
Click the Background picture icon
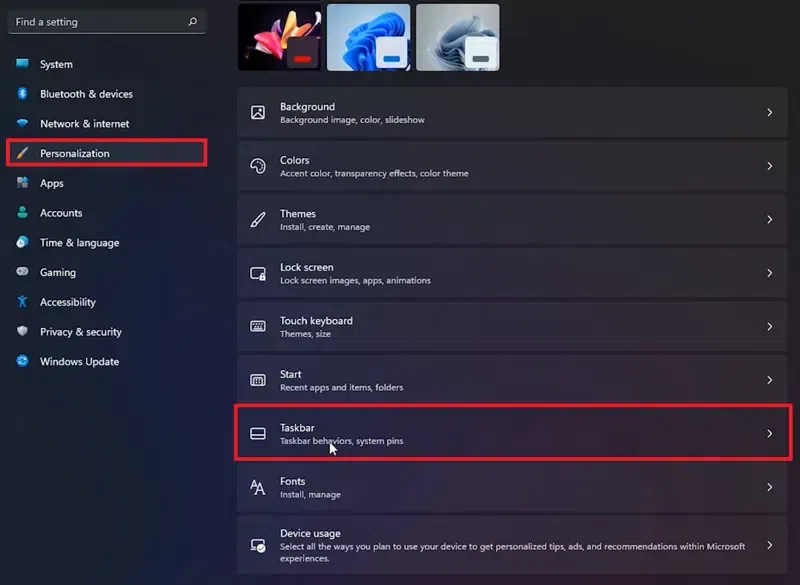[x=258, y=112]
